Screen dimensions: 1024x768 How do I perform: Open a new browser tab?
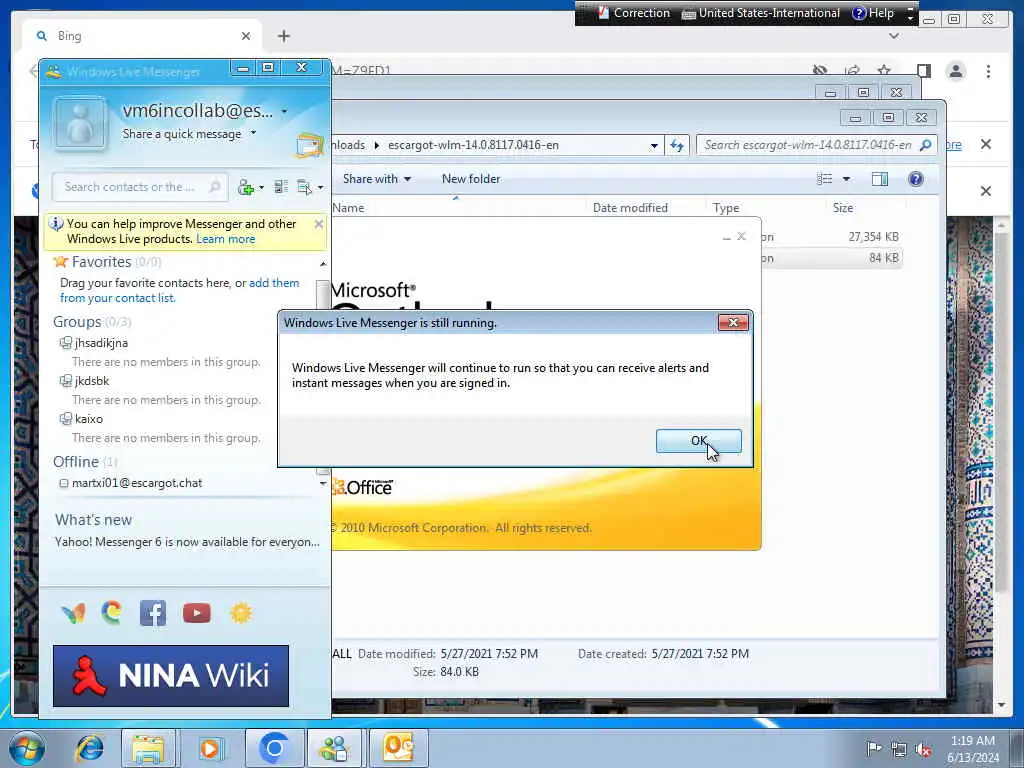click(x=283, y=36)
